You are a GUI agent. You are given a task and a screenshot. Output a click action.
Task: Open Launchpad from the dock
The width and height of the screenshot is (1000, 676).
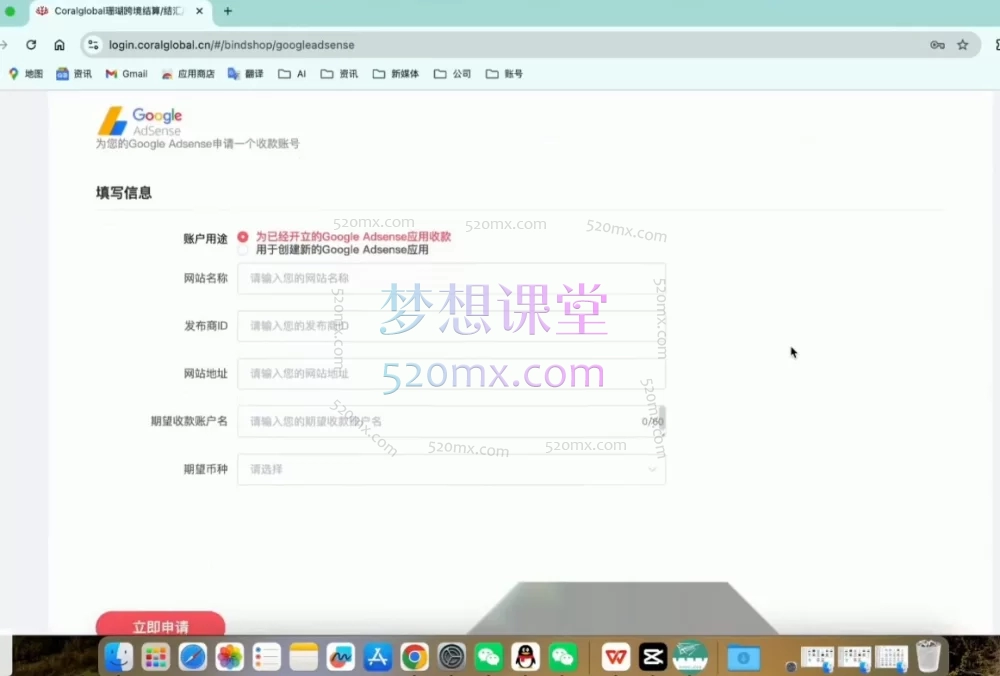156,657
